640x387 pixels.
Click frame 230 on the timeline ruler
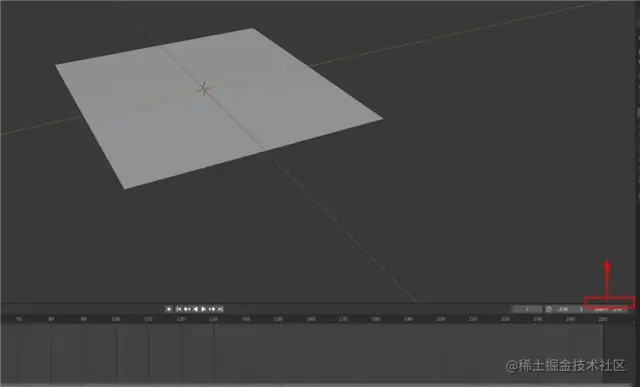coord(538,319)
